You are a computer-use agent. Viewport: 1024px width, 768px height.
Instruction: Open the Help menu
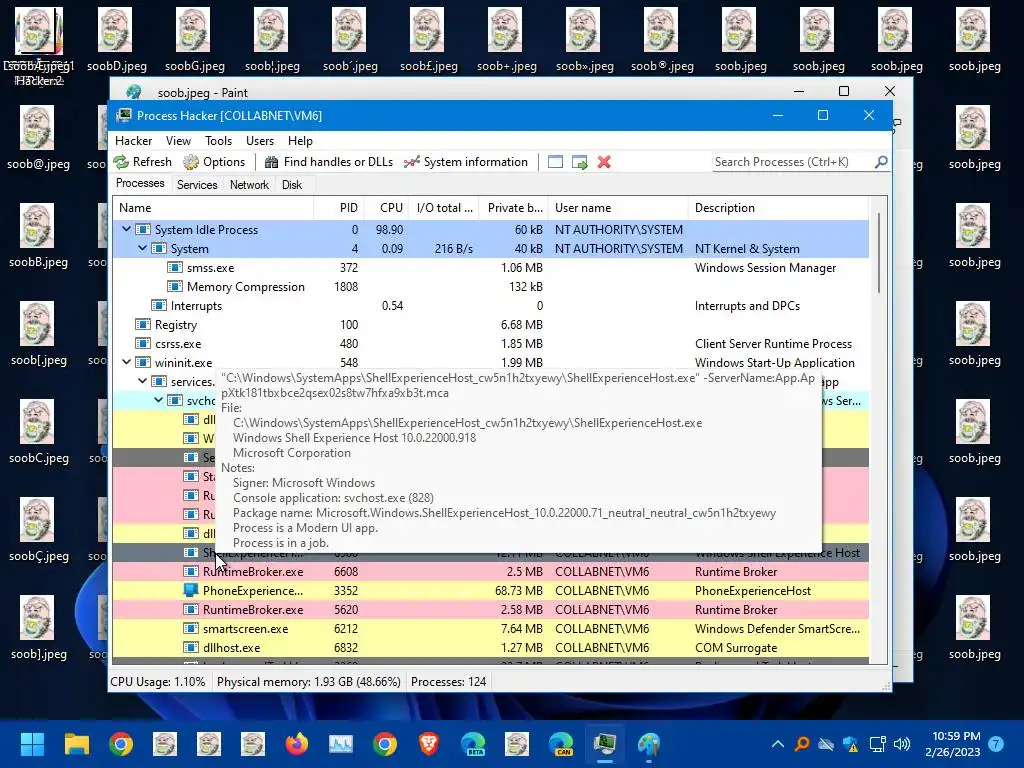pyautogui.click(x=300, y=140)
